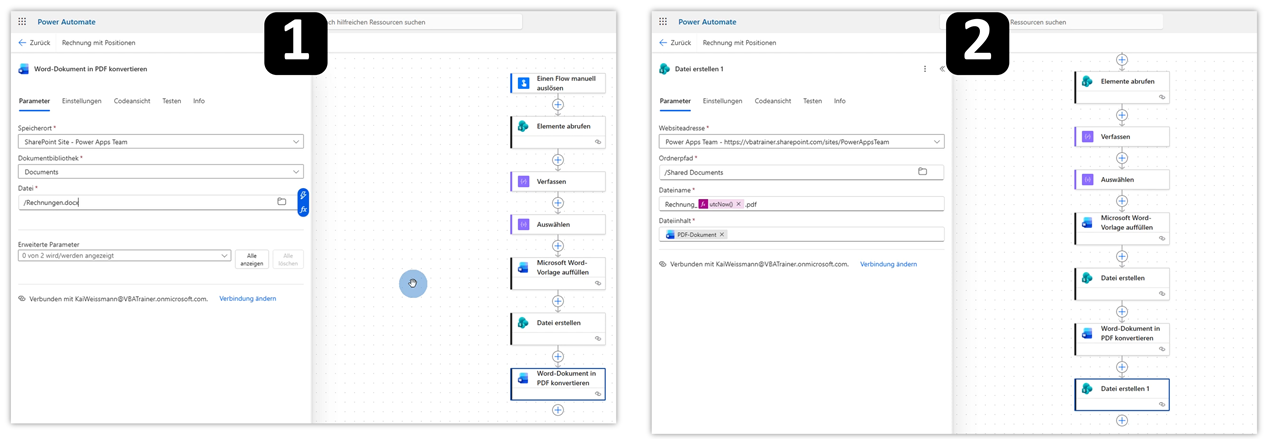Click Alle löschen button

288,259
